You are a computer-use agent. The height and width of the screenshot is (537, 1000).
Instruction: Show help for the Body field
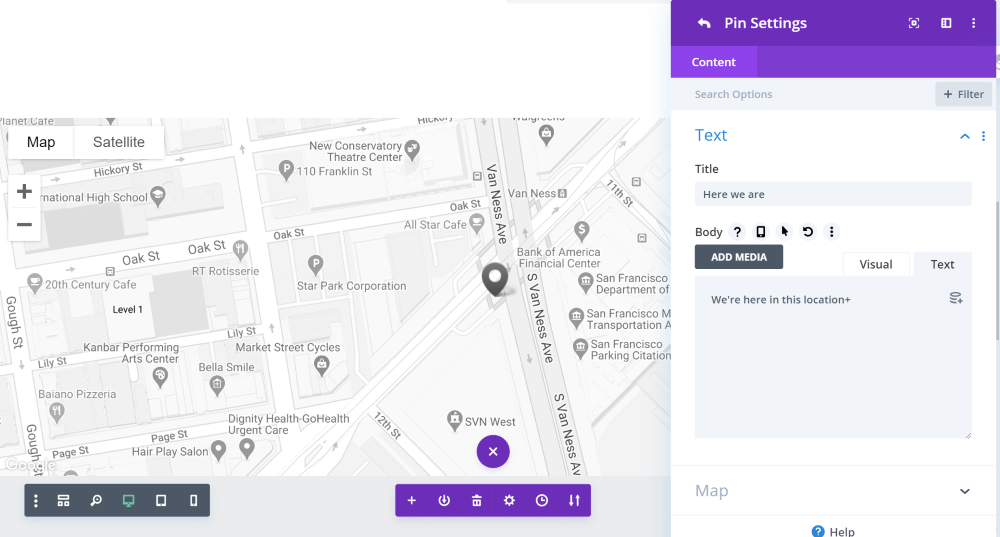coord(737,232)
